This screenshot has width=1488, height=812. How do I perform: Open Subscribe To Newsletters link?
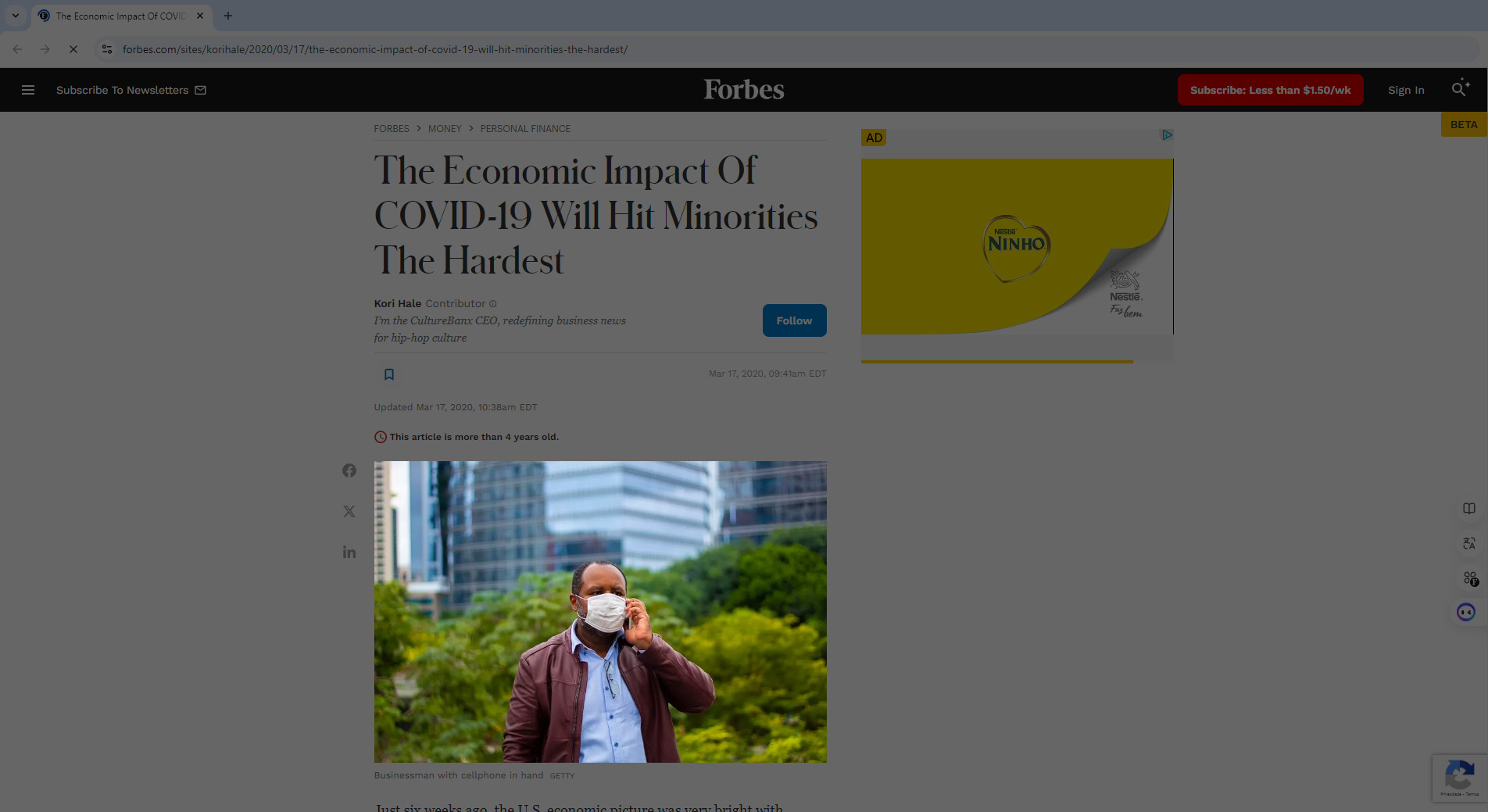coord(131,90)
